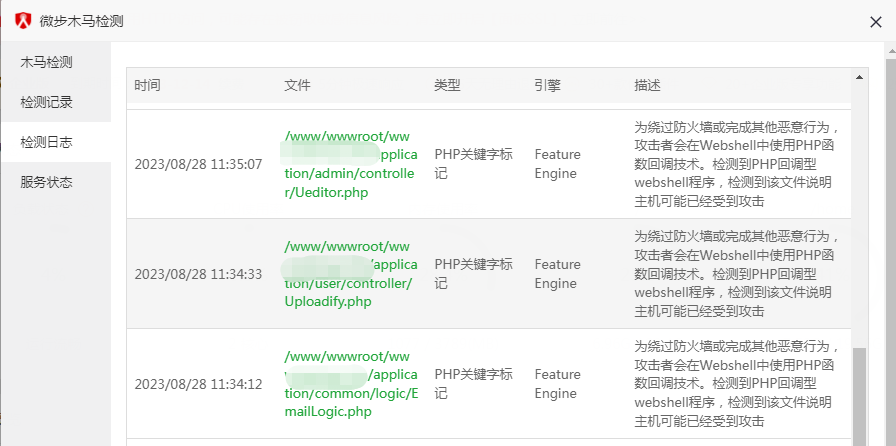Click Feature Engine in the 11:35:07 row

(557, 164)
